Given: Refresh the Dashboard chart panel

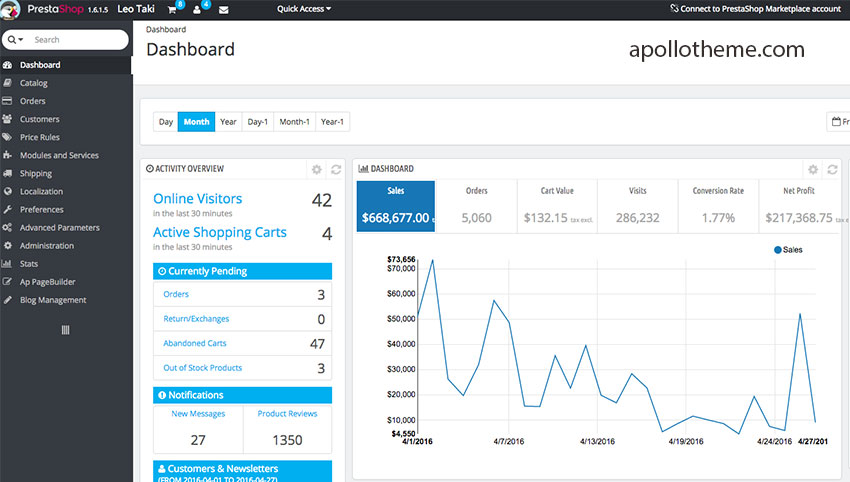Looking at the screenshot, I should tap(832, 170).
